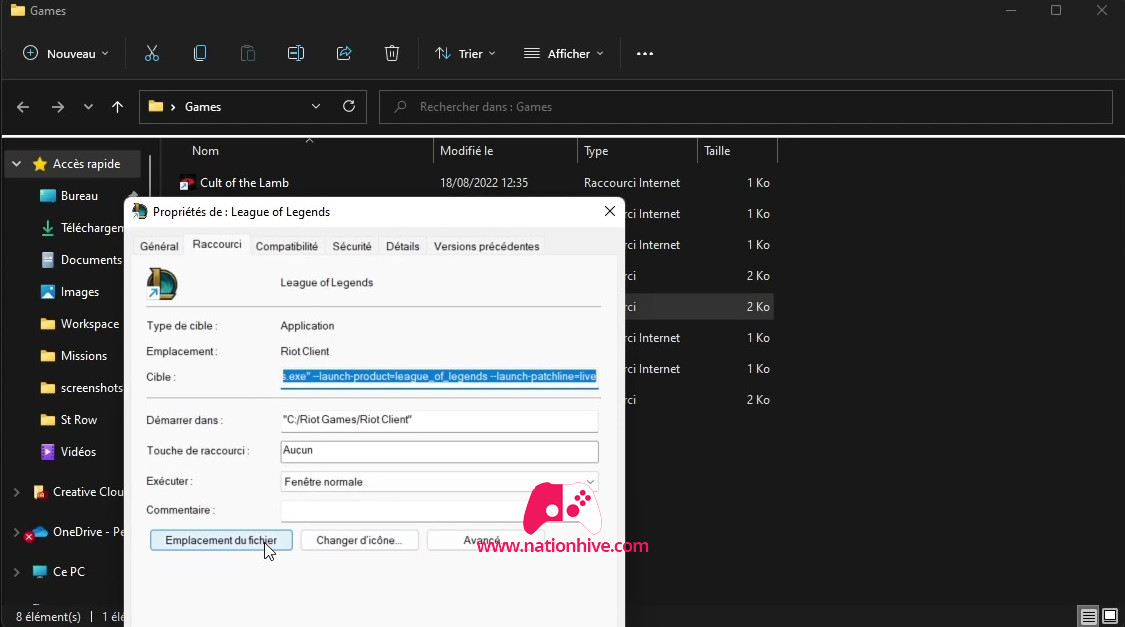This screenshot has width=1125, height=627.
Task: Go forward with the right arrow
Action: tap(57, 107)
